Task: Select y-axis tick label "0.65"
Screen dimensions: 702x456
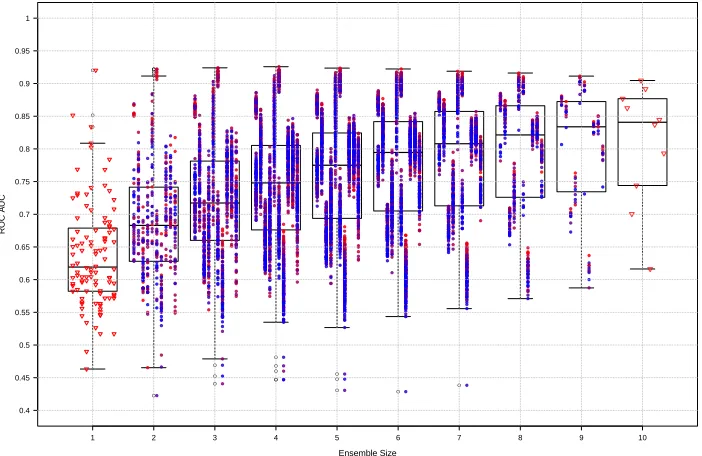Action: tap(22, 247)
